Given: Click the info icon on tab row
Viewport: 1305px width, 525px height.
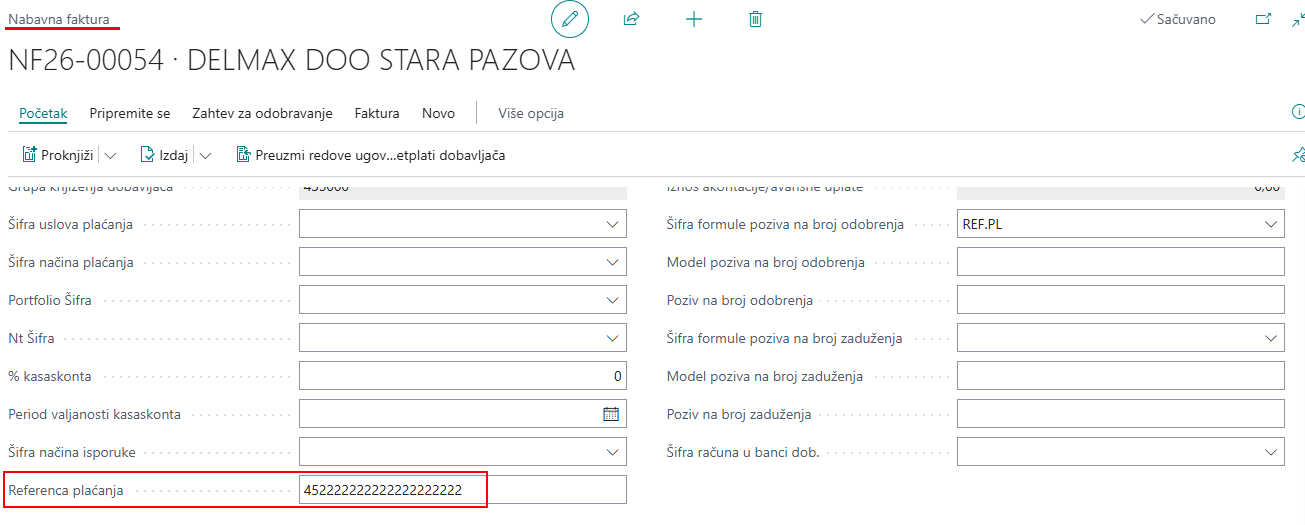Looking at the screenshot, I should [x=1298, y=112].
